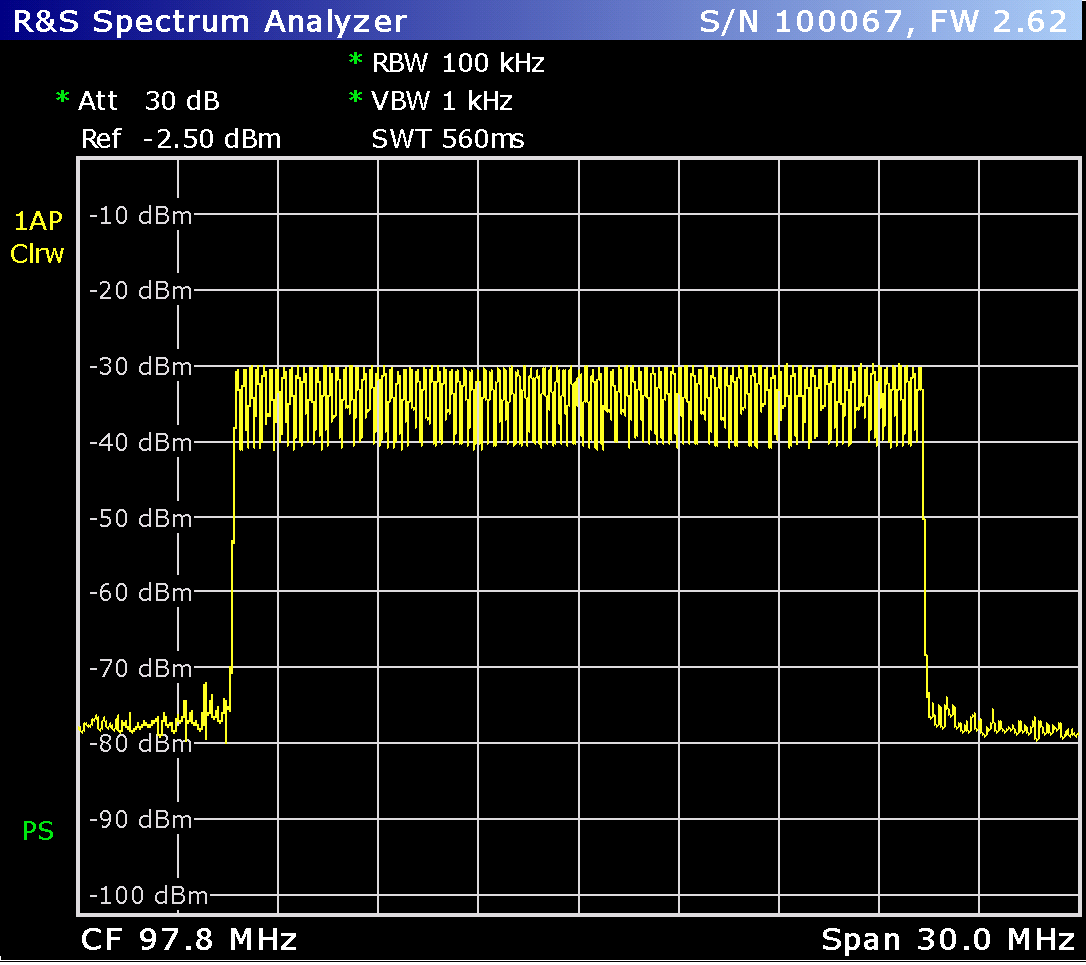Click the Ref -2.50 dBm reference level
This screenshot has height=965, width=1086.
(181, 139)
